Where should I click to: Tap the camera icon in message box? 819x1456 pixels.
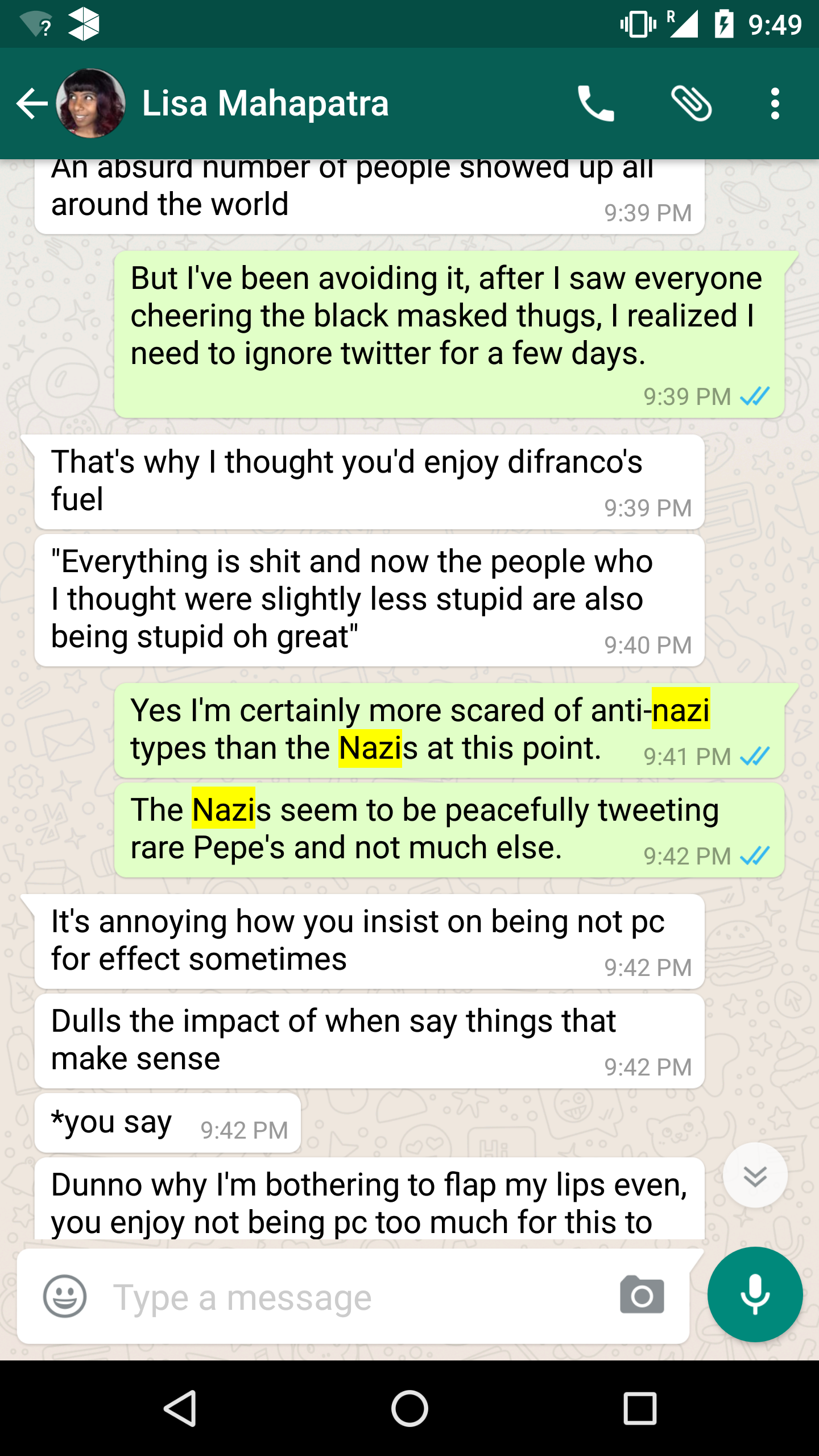click(642, 1296)
